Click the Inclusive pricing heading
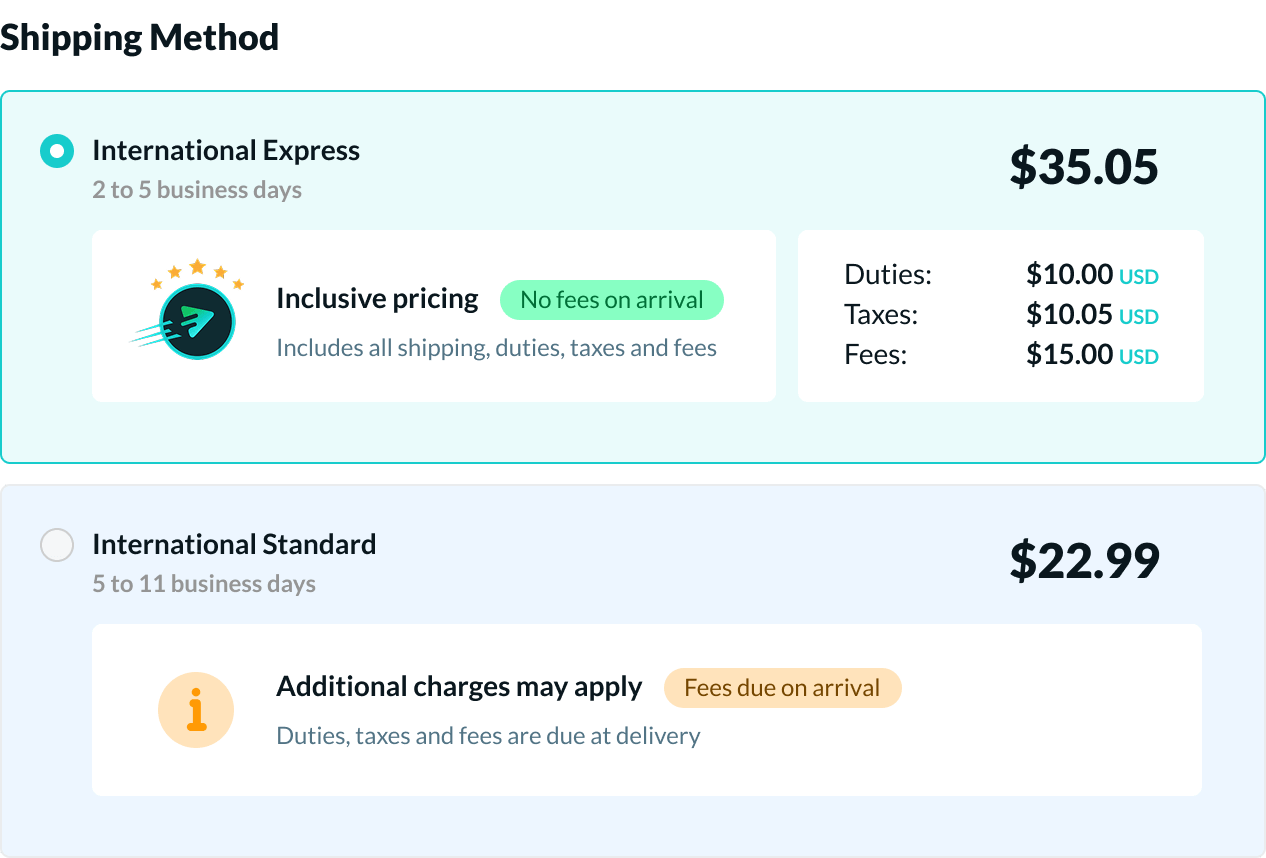 [x=377, y=299]
